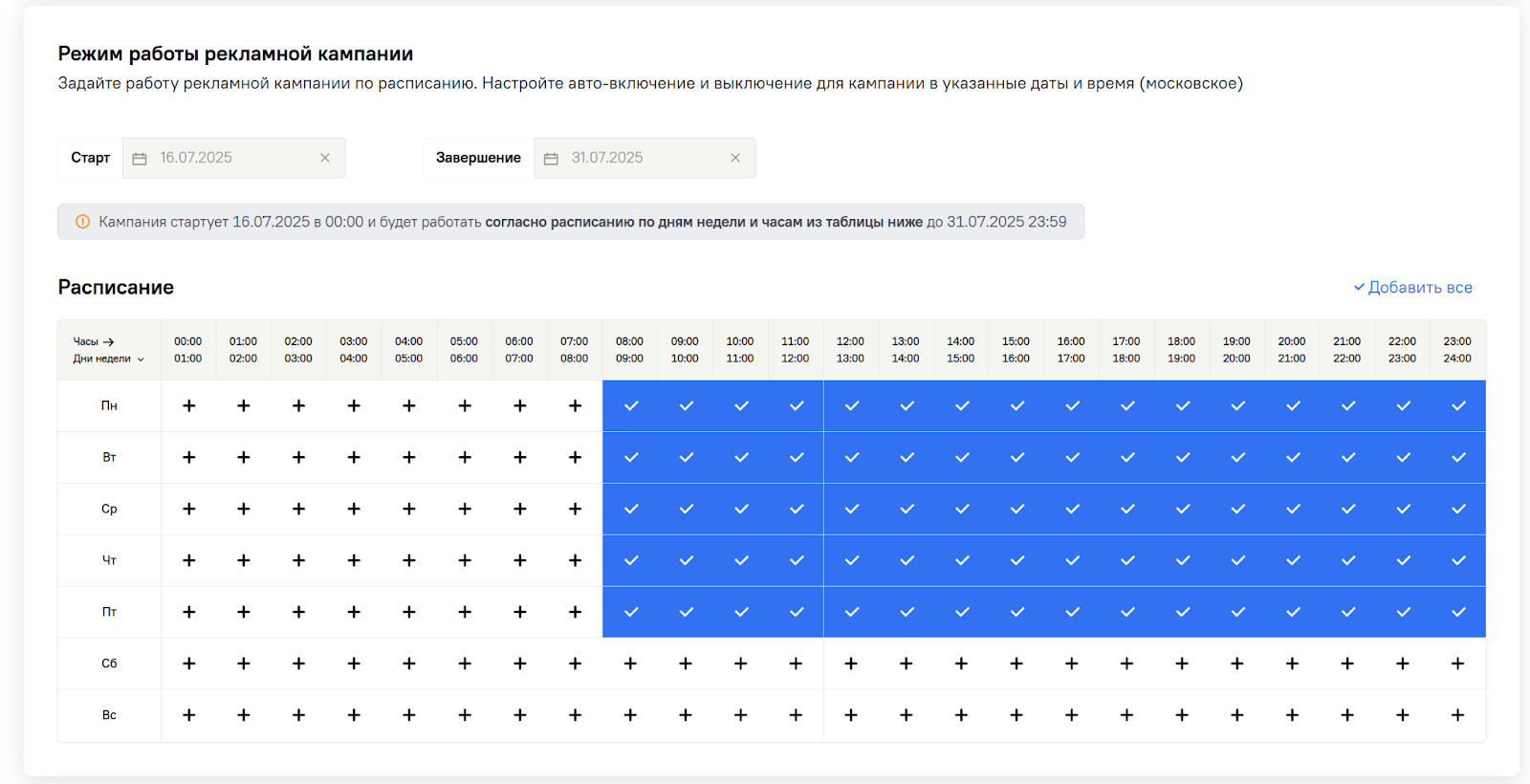Open the Завершение date picker field

pos(641,158)
